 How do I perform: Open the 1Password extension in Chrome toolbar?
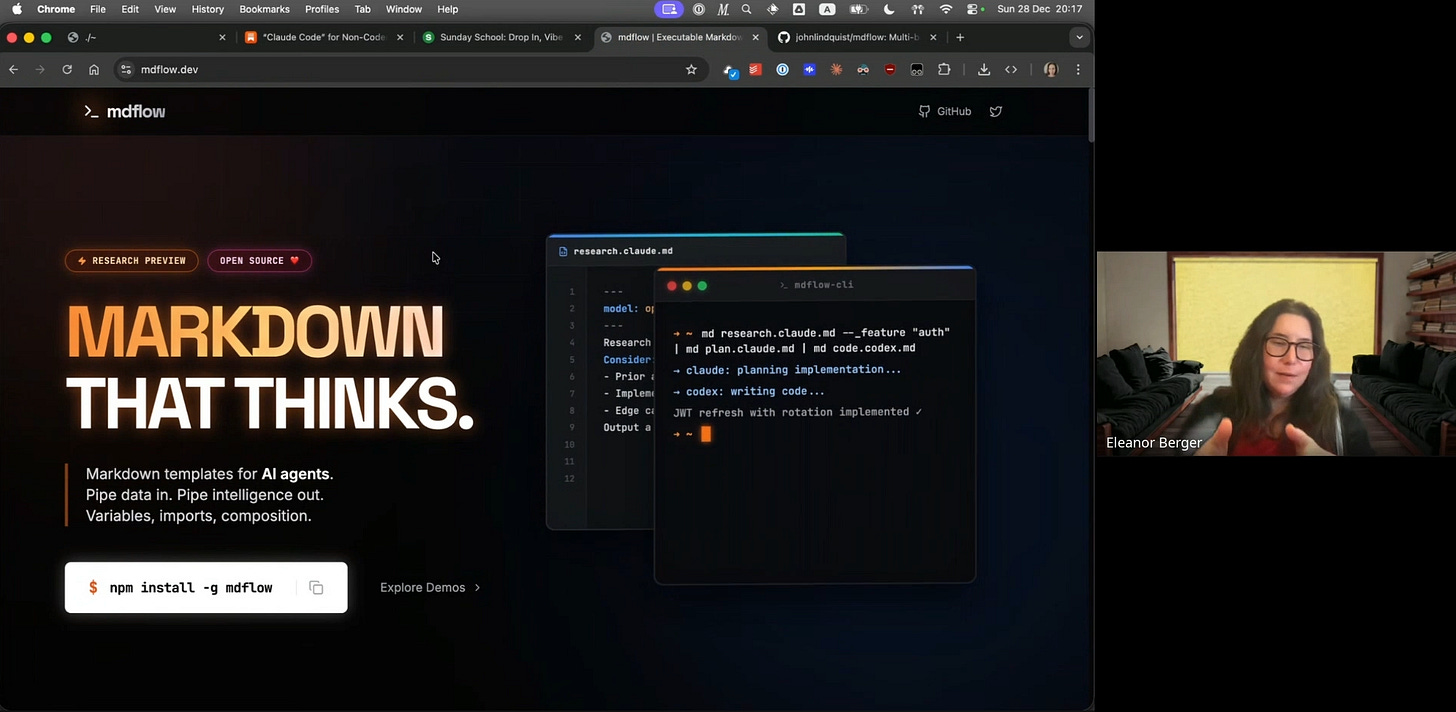pos(783,70)
